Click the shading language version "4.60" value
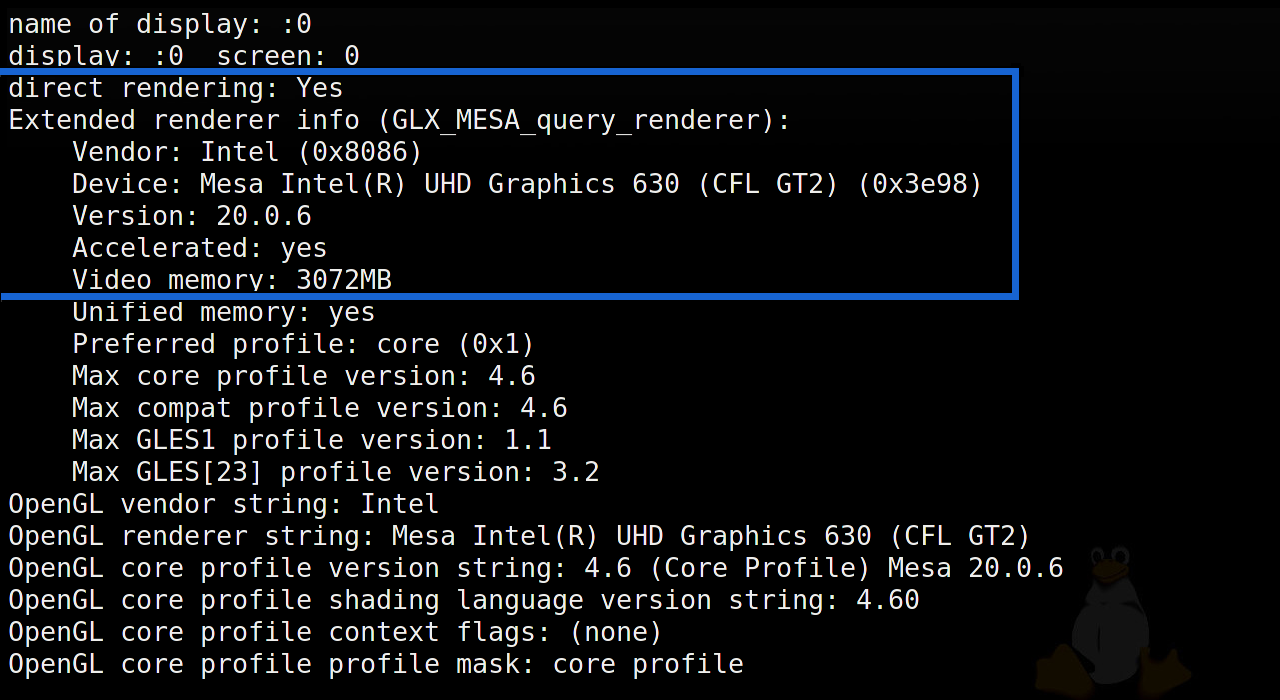The height and width of the screenshot is (700, 1280). (887, 600)
